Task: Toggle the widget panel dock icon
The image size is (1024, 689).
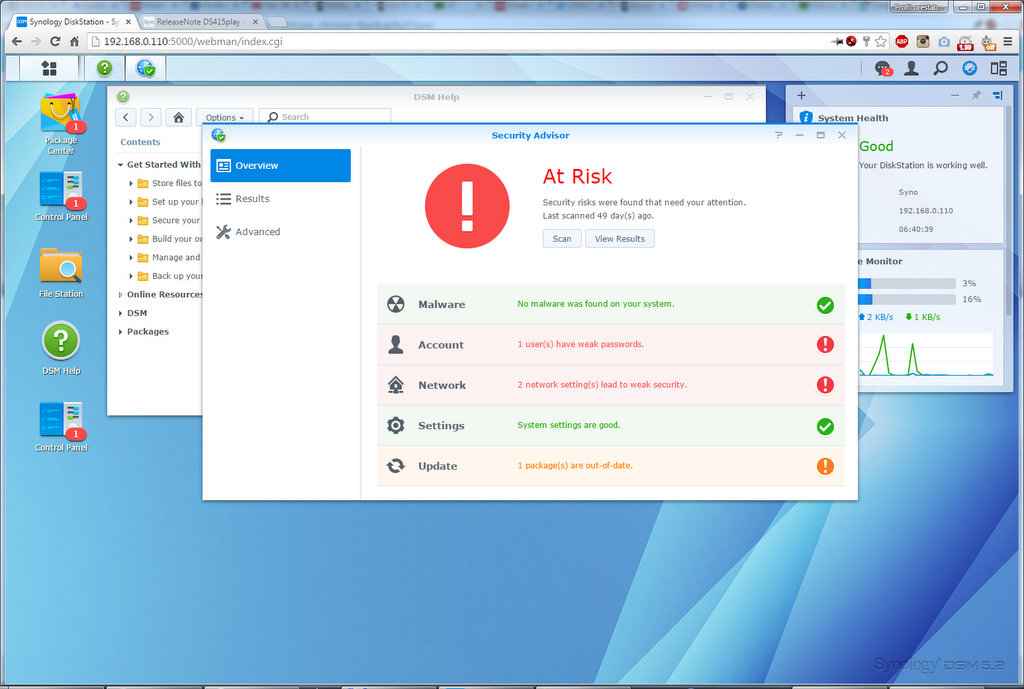Action: pos(997,95)
